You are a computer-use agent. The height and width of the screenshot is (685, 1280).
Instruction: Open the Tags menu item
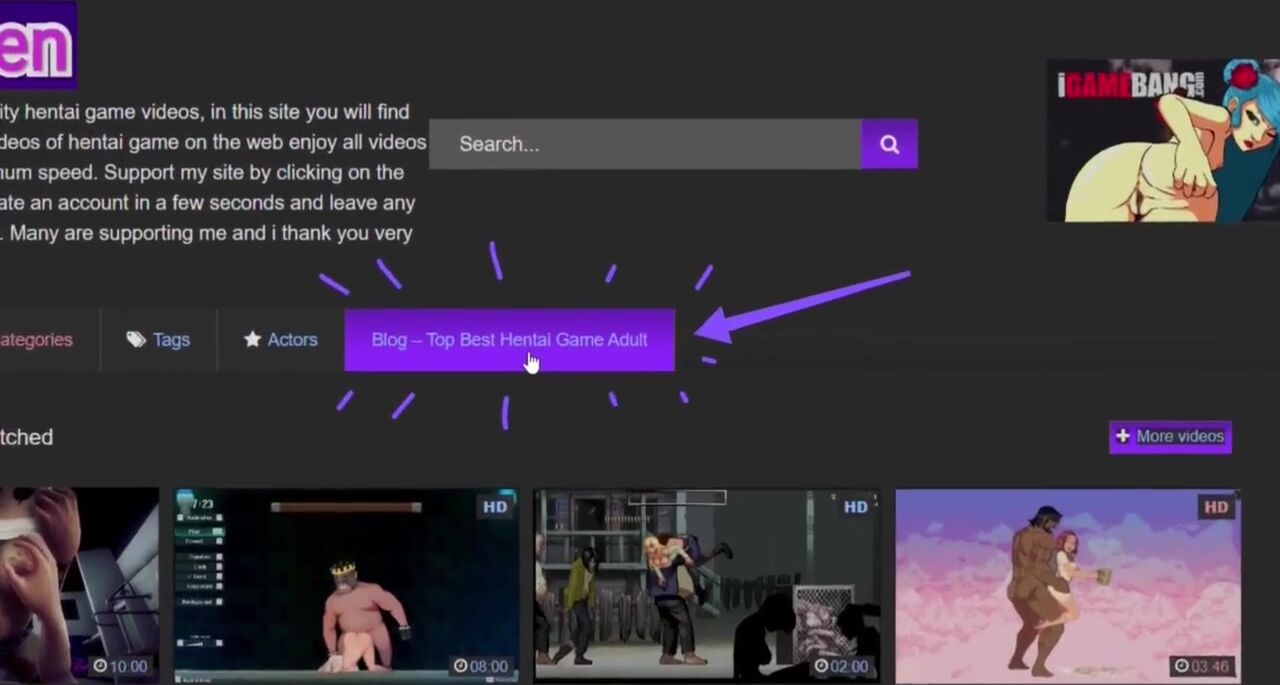[171, 340]
